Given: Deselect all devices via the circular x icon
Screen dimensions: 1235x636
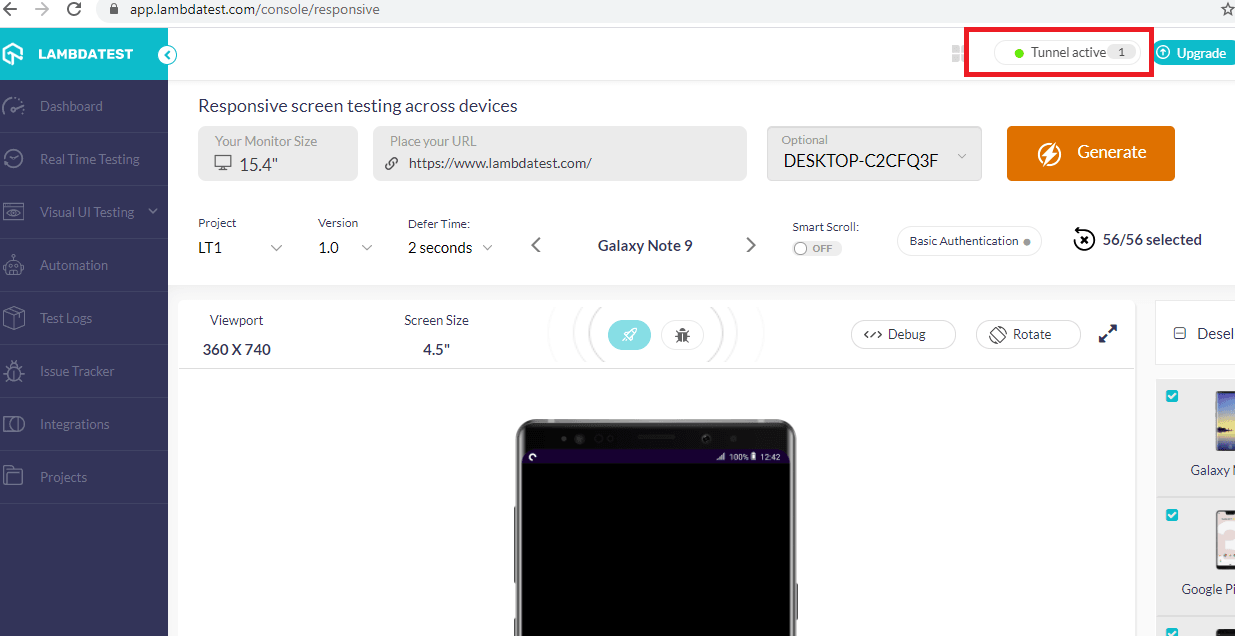Looking at the screenshot, I should (x=1083, y=239).
